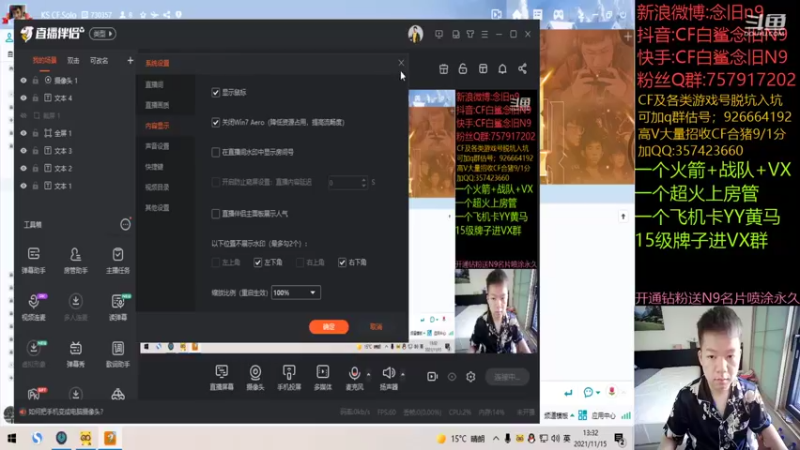The height and width of the screenshot is (450, 800).
Task: Click the grayed start-stream button in toolbar
Action: [507, 377]
